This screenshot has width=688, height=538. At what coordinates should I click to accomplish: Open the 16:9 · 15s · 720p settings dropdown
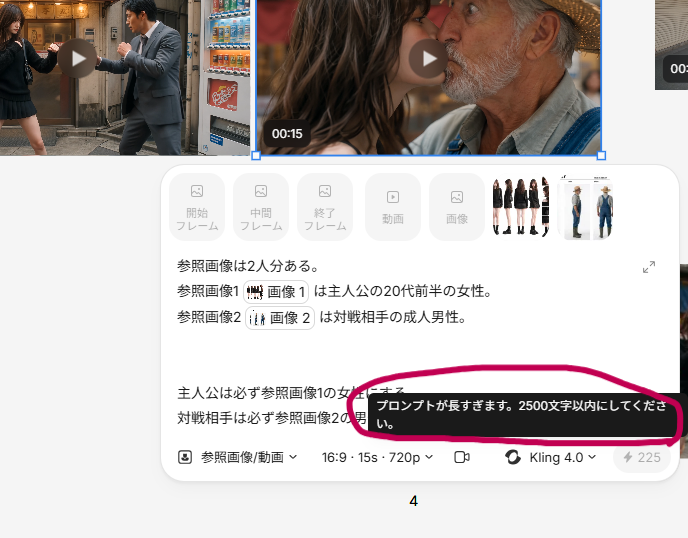click(377, 457)
